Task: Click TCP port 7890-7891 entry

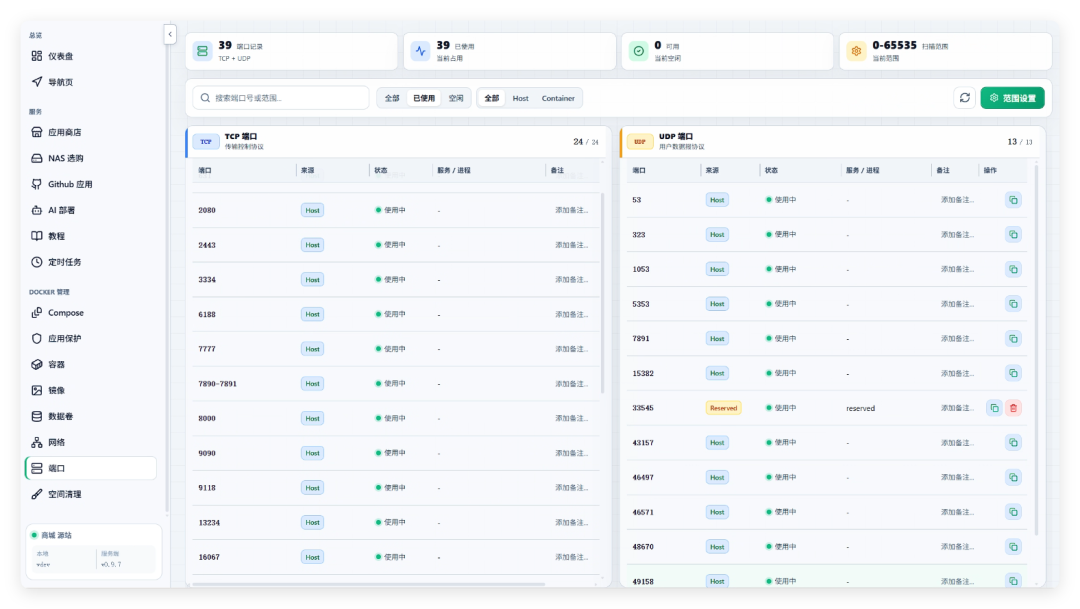Action: (218, 384)
